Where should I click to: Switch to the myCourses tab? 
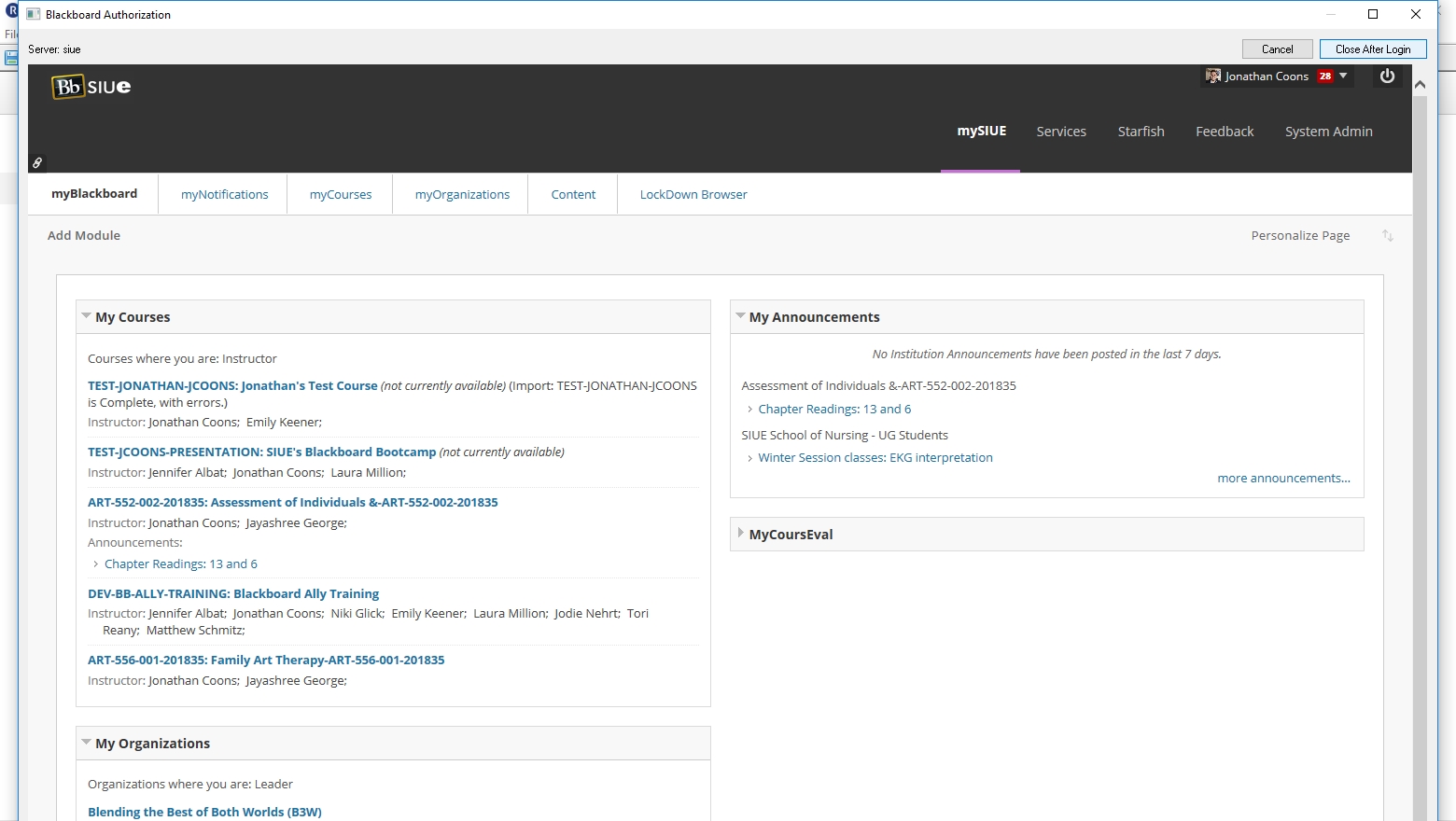(341, 195)
